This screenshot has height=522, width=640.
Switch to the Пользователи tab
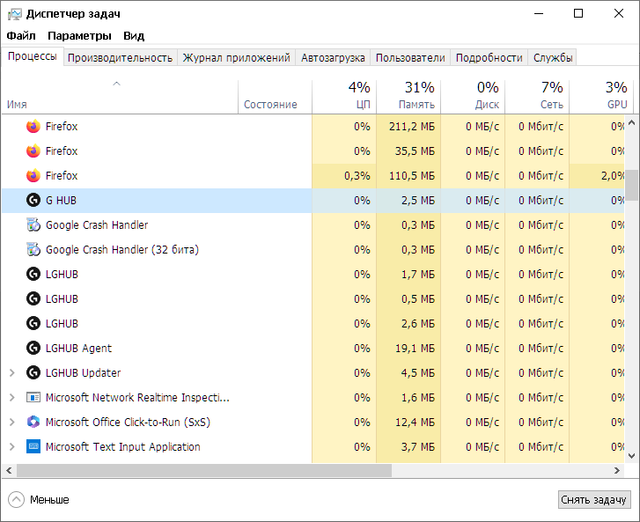coord(410,58)
